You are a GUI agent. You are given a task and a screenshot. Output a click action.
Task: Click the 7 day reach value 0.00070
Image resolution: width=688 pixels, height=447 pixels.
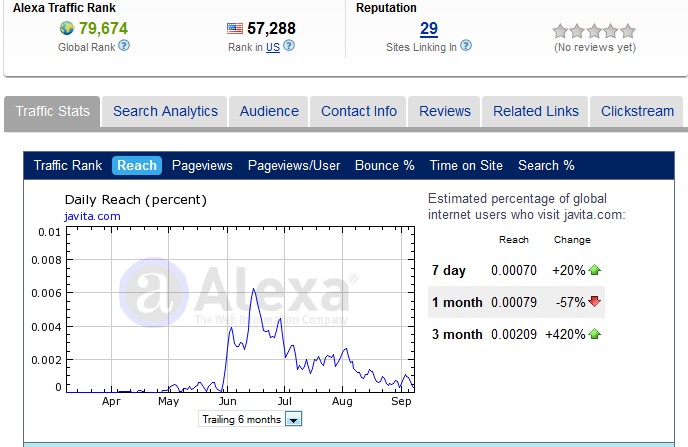click(x=514, y=270)
